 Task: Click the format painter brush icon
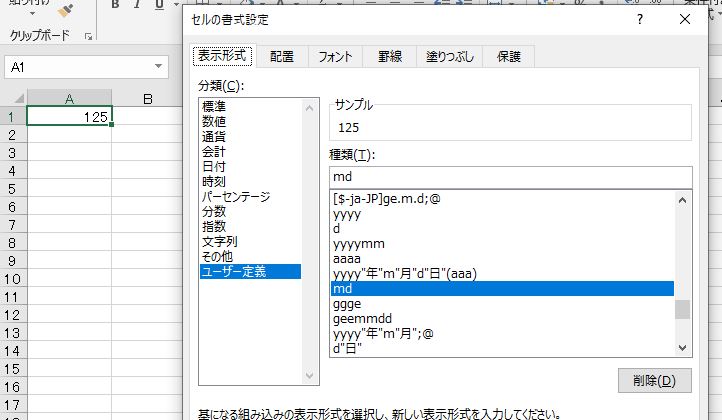pyautogui.click(x=65, y=10)
